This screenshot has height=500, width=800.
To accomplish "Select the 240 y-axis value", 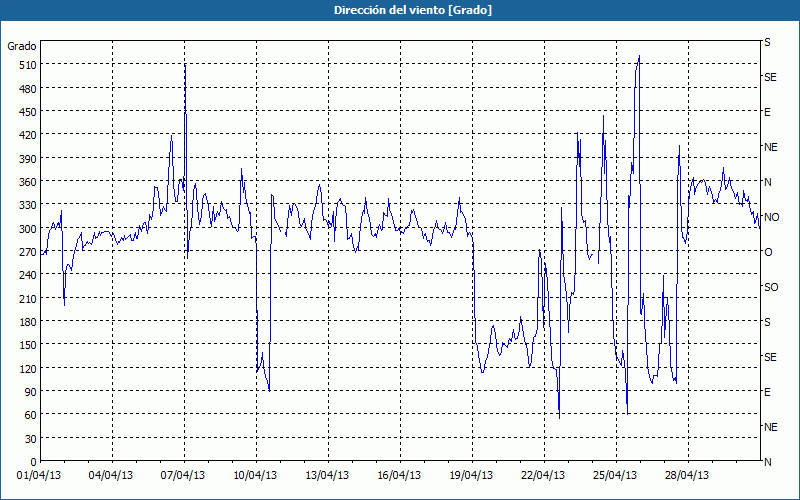I will (x=28, y=276).
